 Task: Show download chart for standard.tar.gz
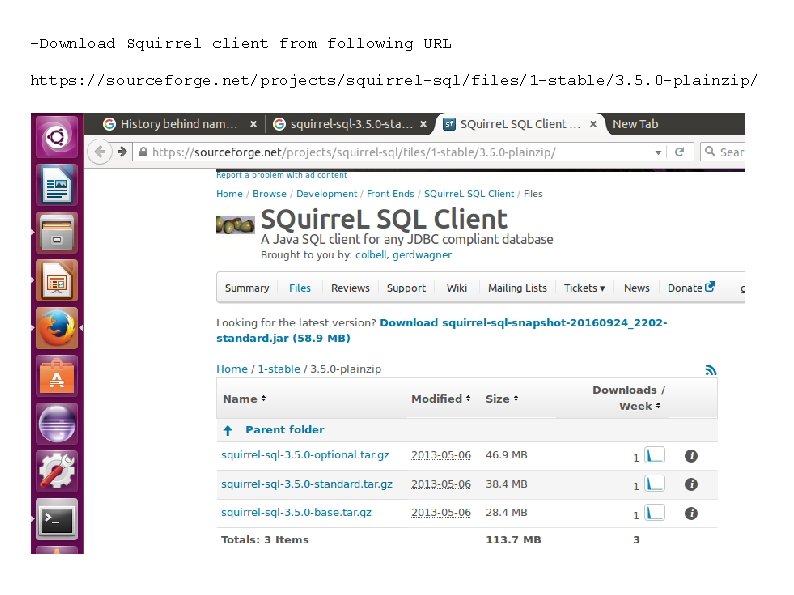click(654, 484)
